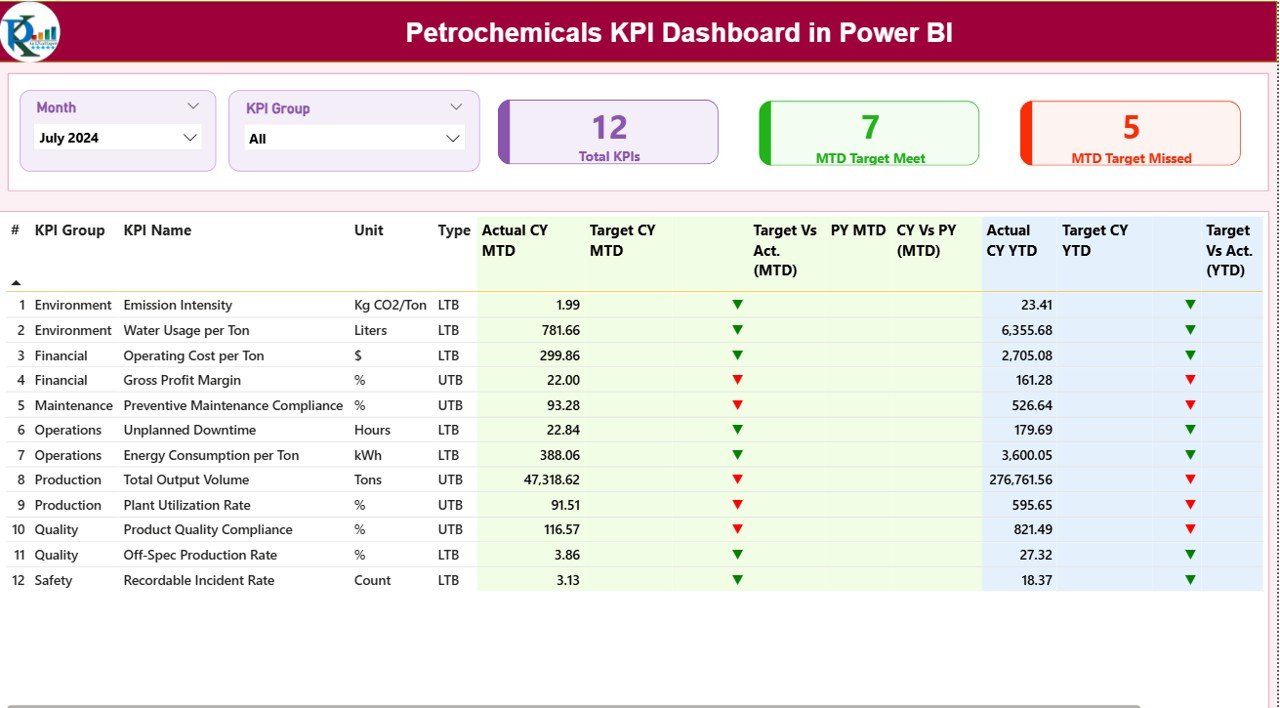Click the RD Solutions logo

[x=30, y=31]
